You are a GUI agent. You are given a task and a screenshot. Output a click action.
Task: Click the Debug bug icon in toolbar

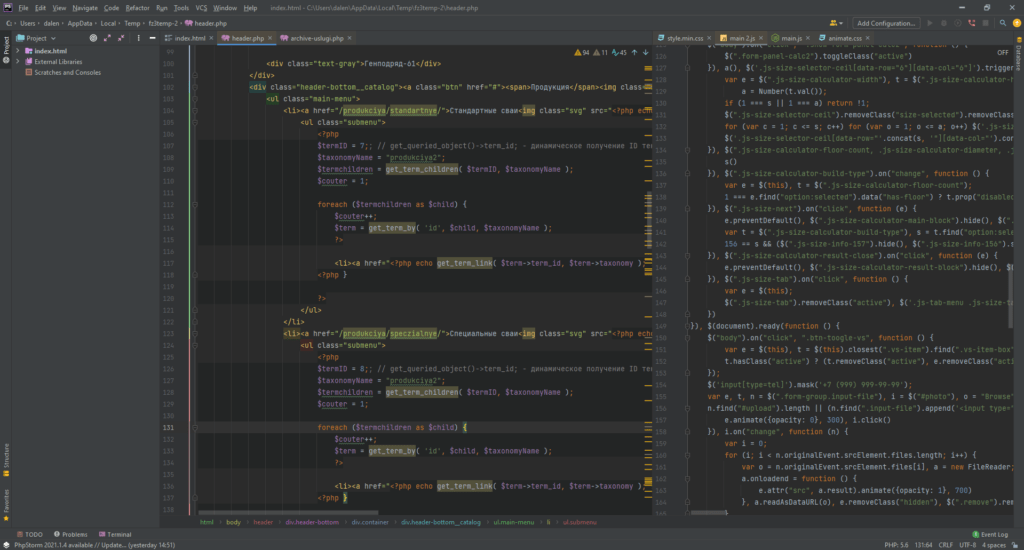click(945, 22)
